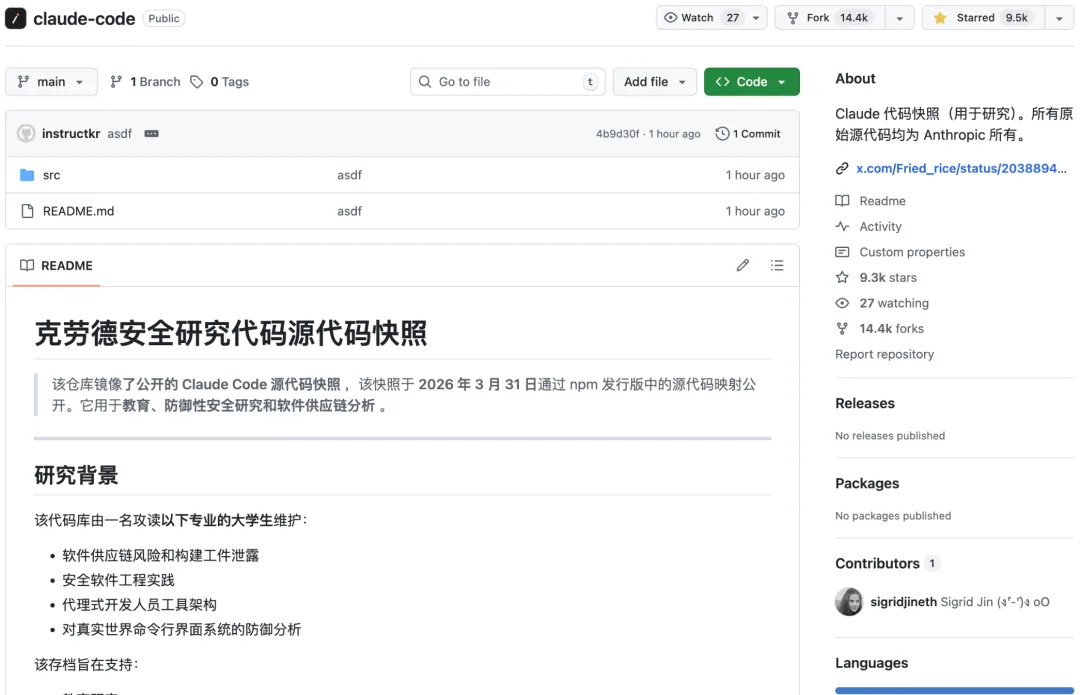Viewport: 1080px width, 695px height.
Task: Click the src folder icon
Action: (x=27, y=175)
